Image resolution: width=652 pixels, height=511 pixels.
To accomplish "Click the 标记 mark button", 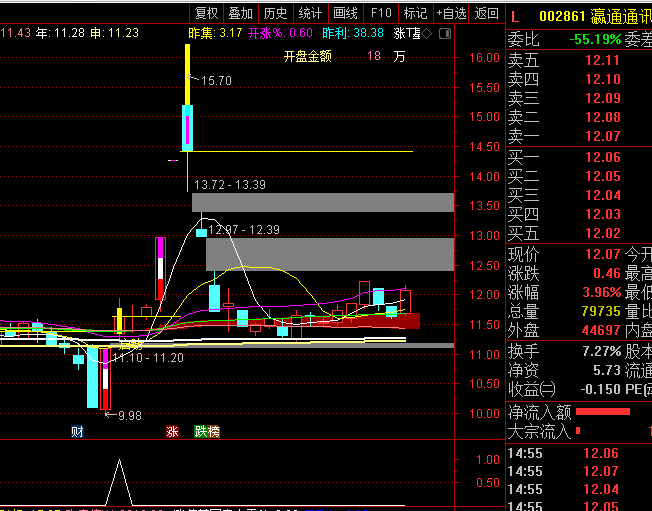I will (415, 13).
